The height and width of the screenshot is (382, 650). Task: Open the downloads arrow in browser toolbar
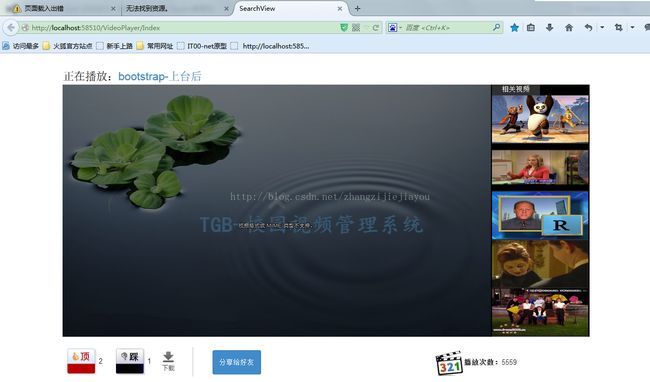(550, 28)
